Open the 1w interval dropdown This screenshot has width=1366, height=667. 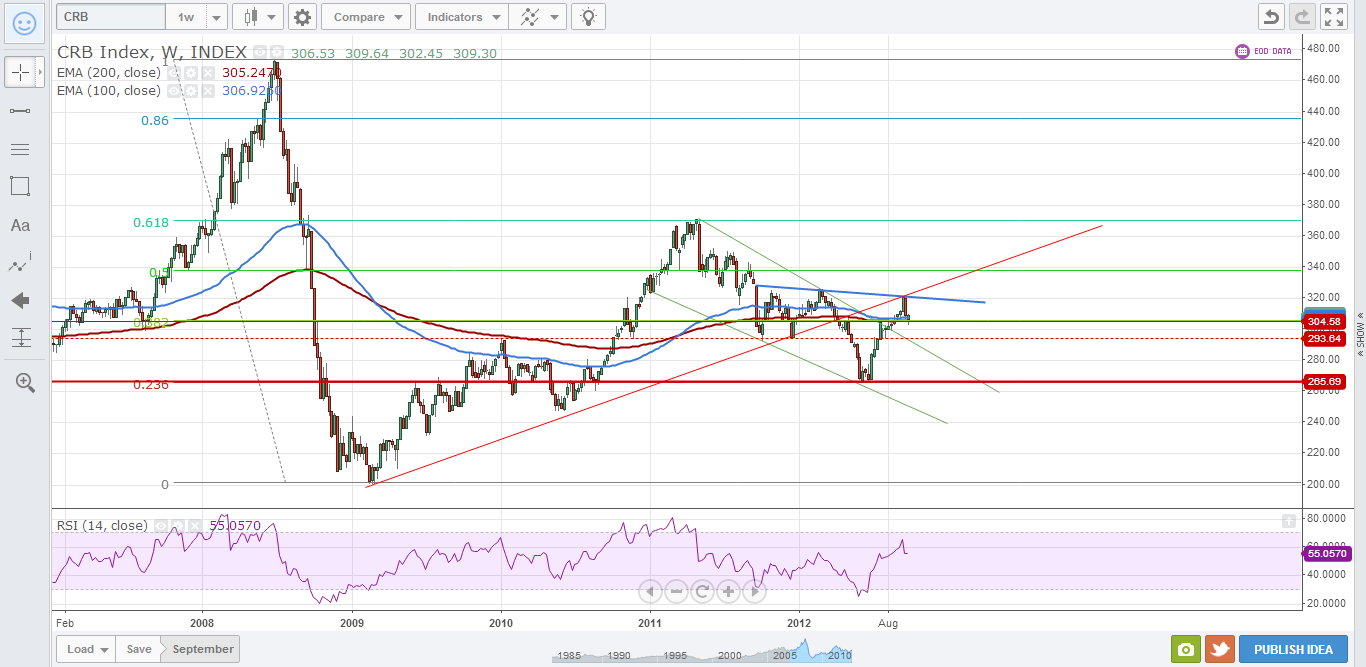(x=217, y=17)
